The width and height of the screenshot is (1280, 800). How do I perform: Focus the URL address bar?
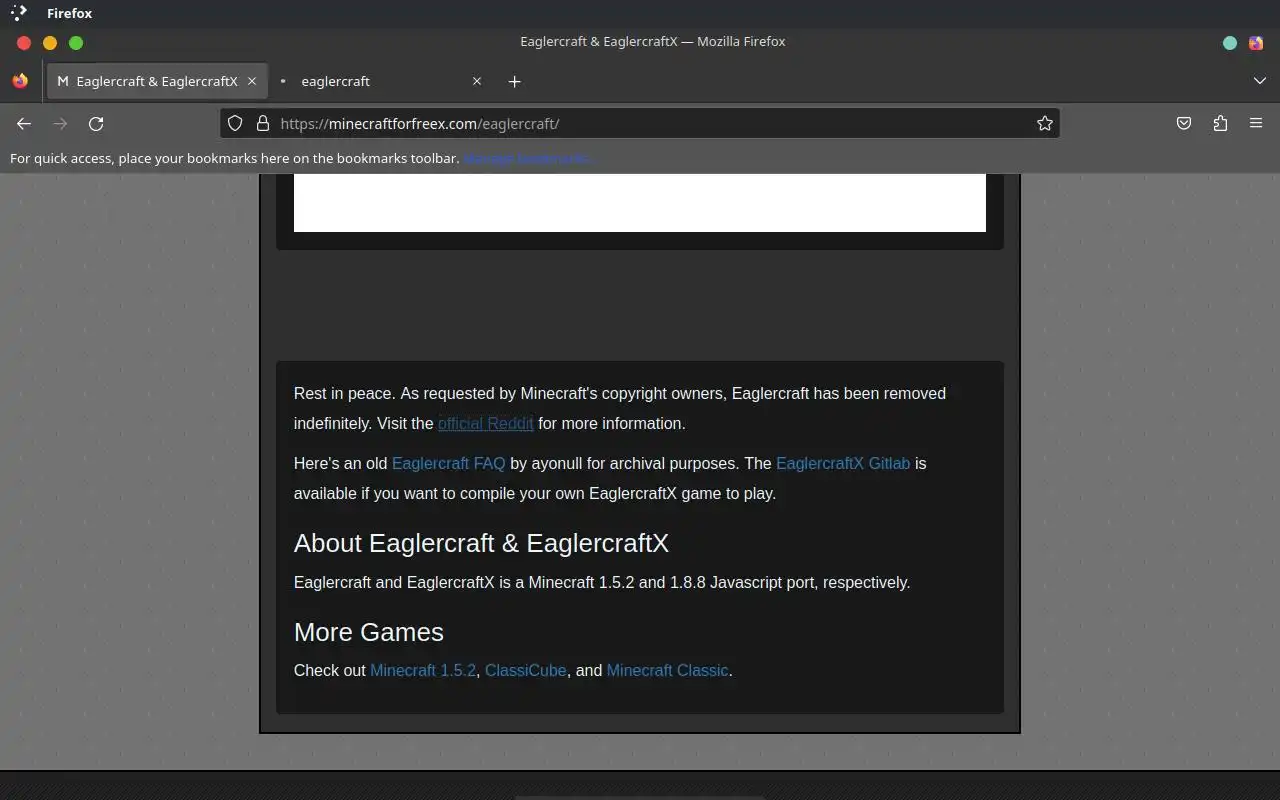(x=640, y=123)
